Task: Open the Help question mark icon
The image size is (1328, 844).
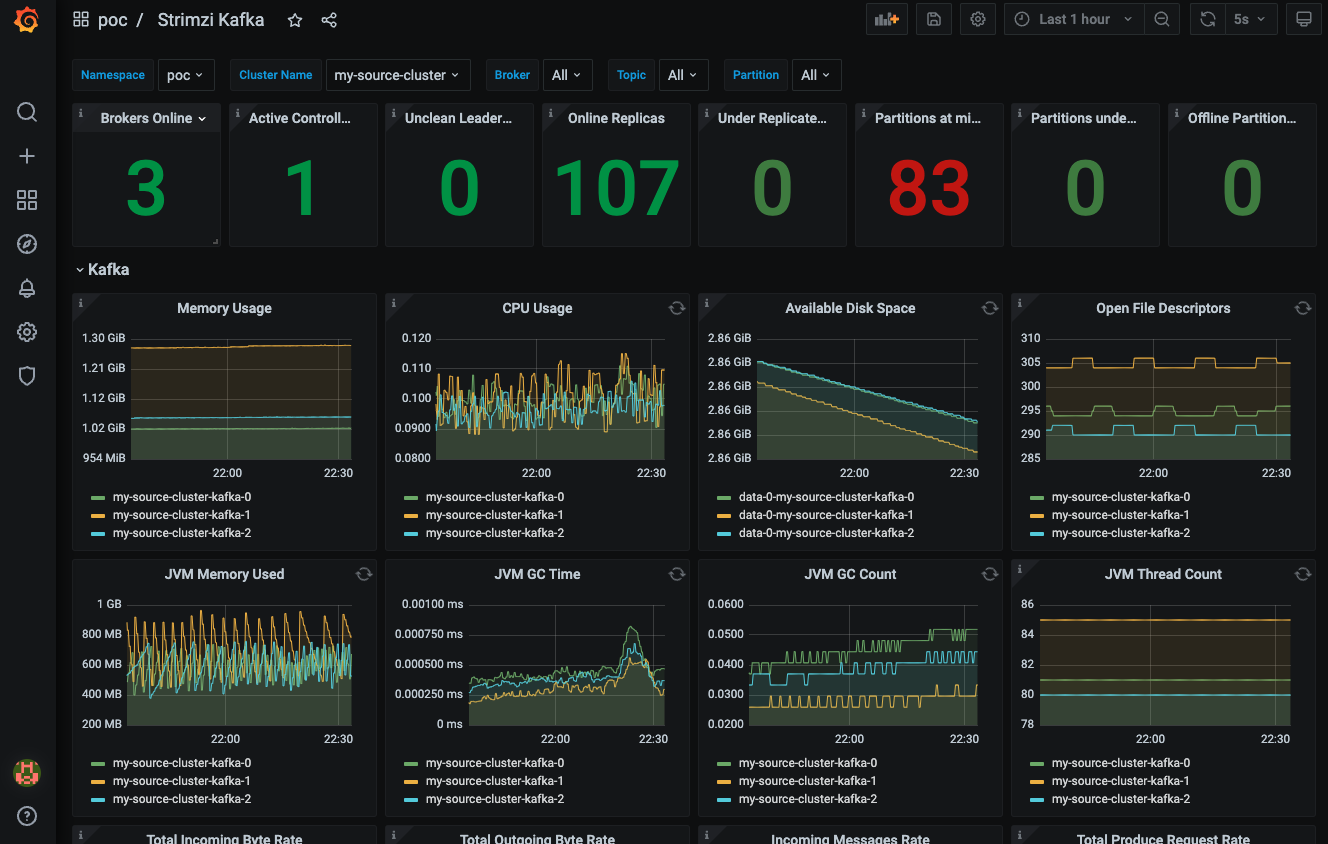Action: tap(27, 816)
